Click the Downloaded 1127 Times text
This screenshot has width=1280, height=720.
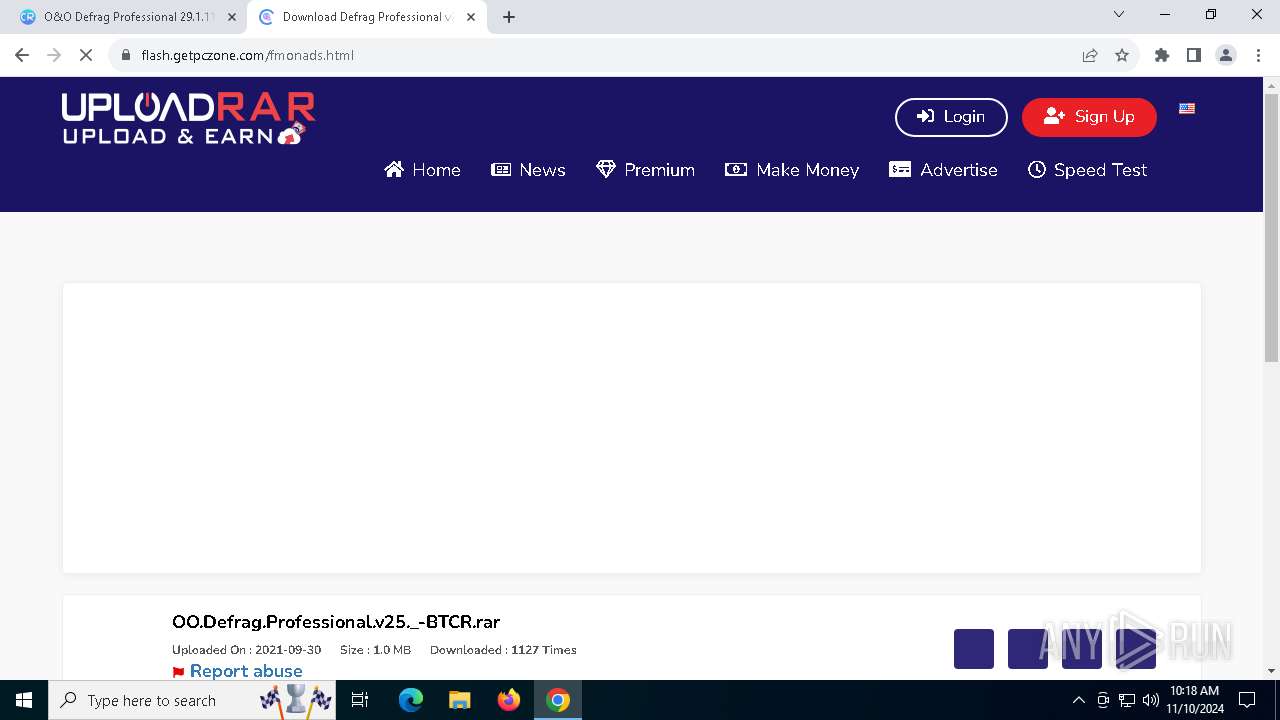[x=503, y=650]
